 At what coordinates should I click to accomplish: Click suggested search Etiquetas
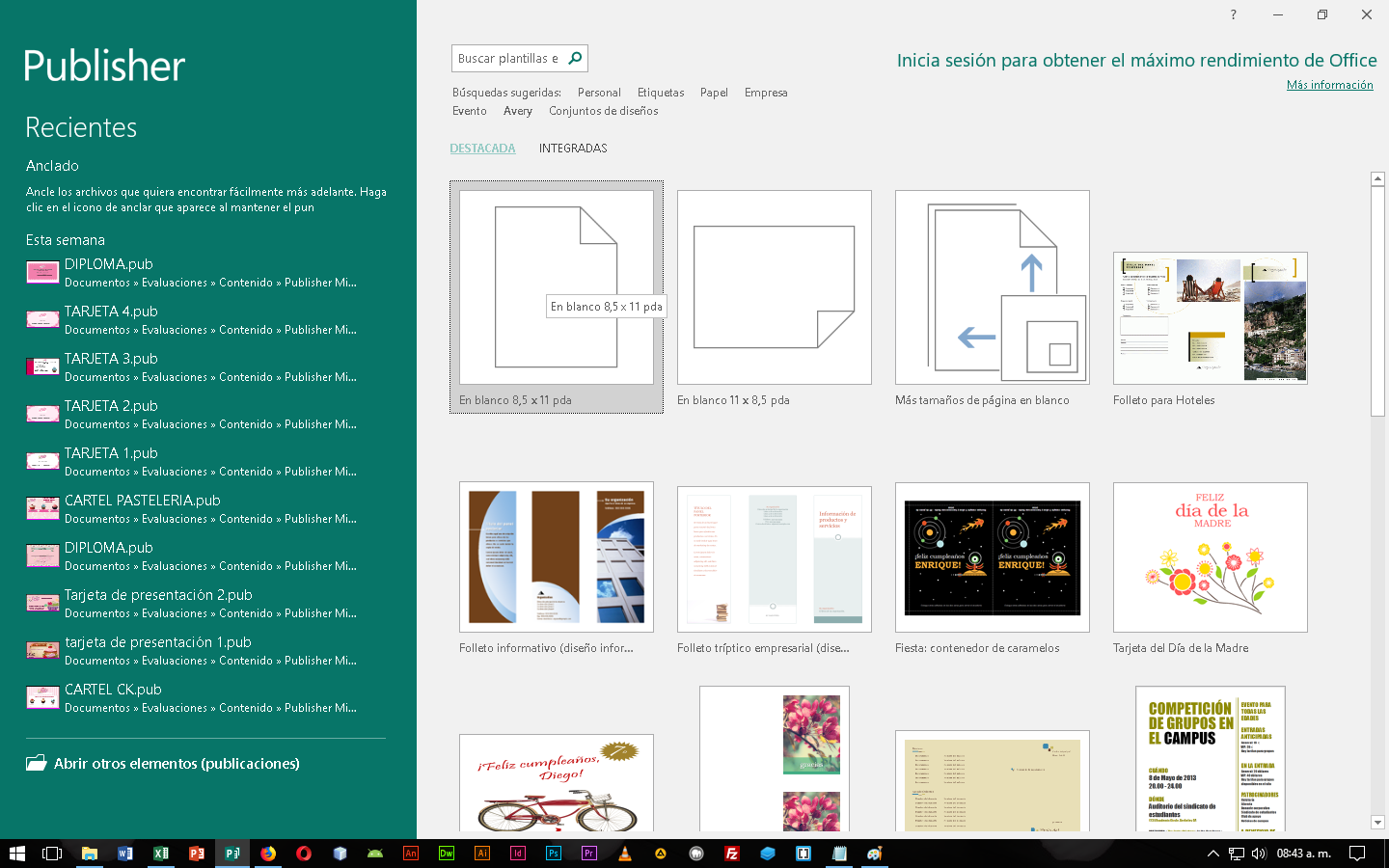click(x=661, y=93)
